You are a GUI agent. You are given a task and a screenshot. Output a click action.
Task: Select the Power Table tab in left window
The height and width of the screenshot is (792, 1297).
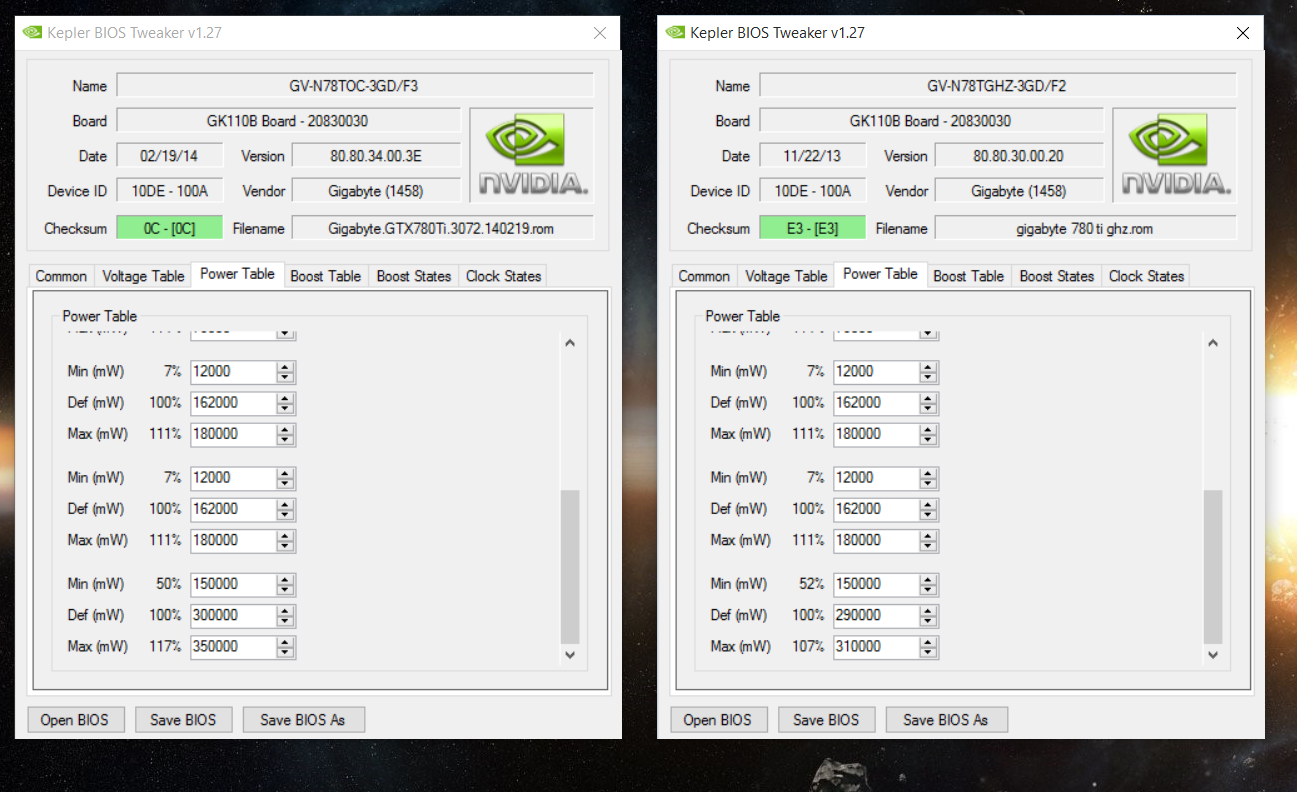[x=237, y=274]
